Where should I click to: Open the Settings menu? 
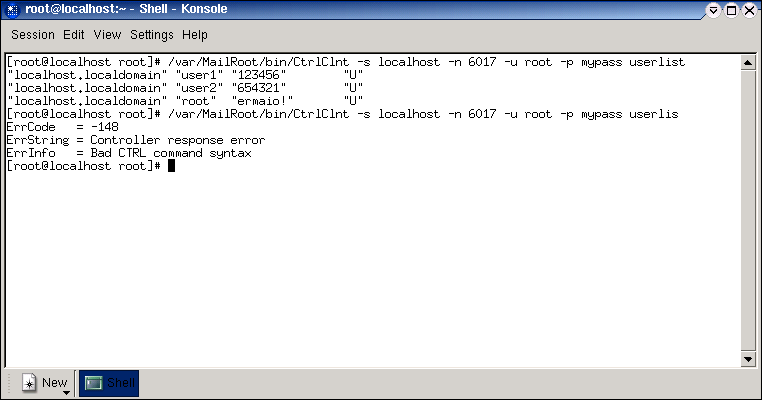tap(152, 35)
